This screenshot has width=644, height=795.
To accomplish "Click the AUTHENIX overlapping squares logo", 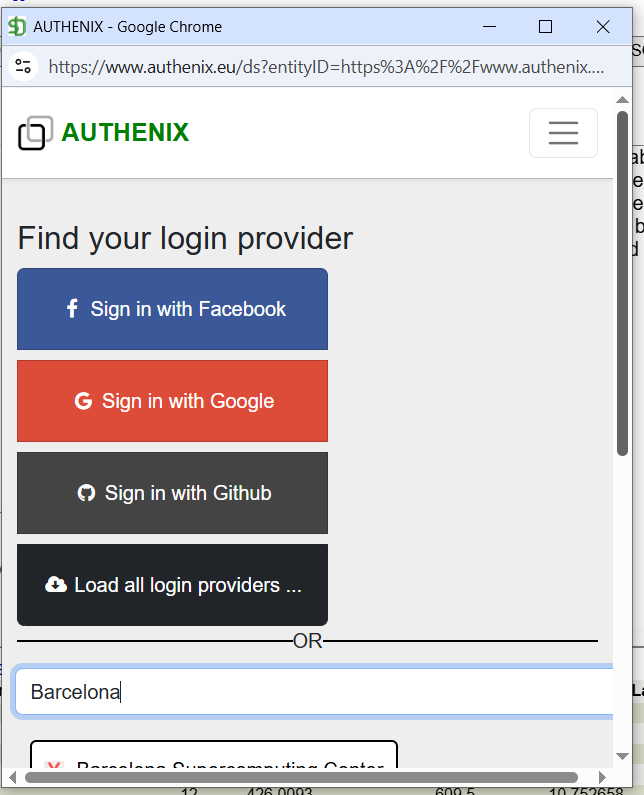I will (x=34, y=132).
